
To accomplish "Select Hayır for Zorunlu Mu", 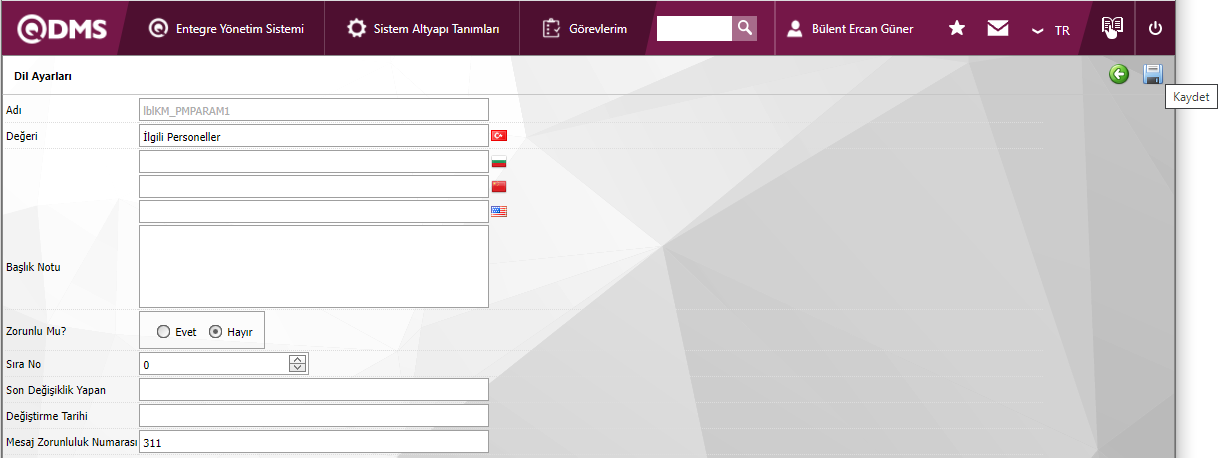I will pos(215,332).
